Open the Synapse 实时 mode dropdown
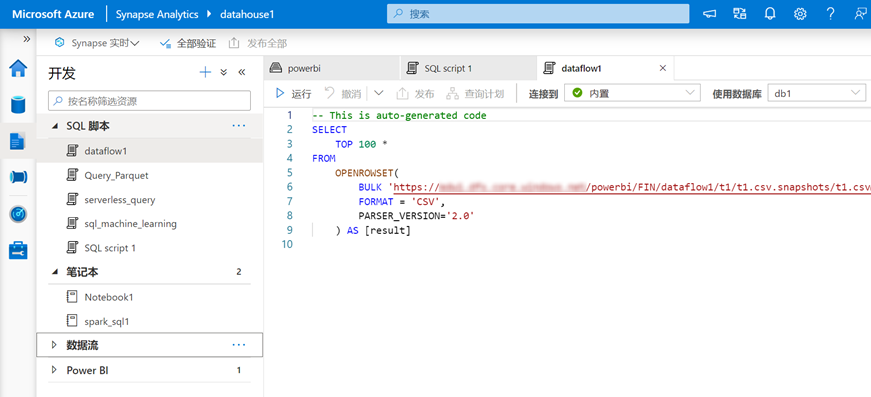This screenshot has height=397, width=871. tap(97, 43)
